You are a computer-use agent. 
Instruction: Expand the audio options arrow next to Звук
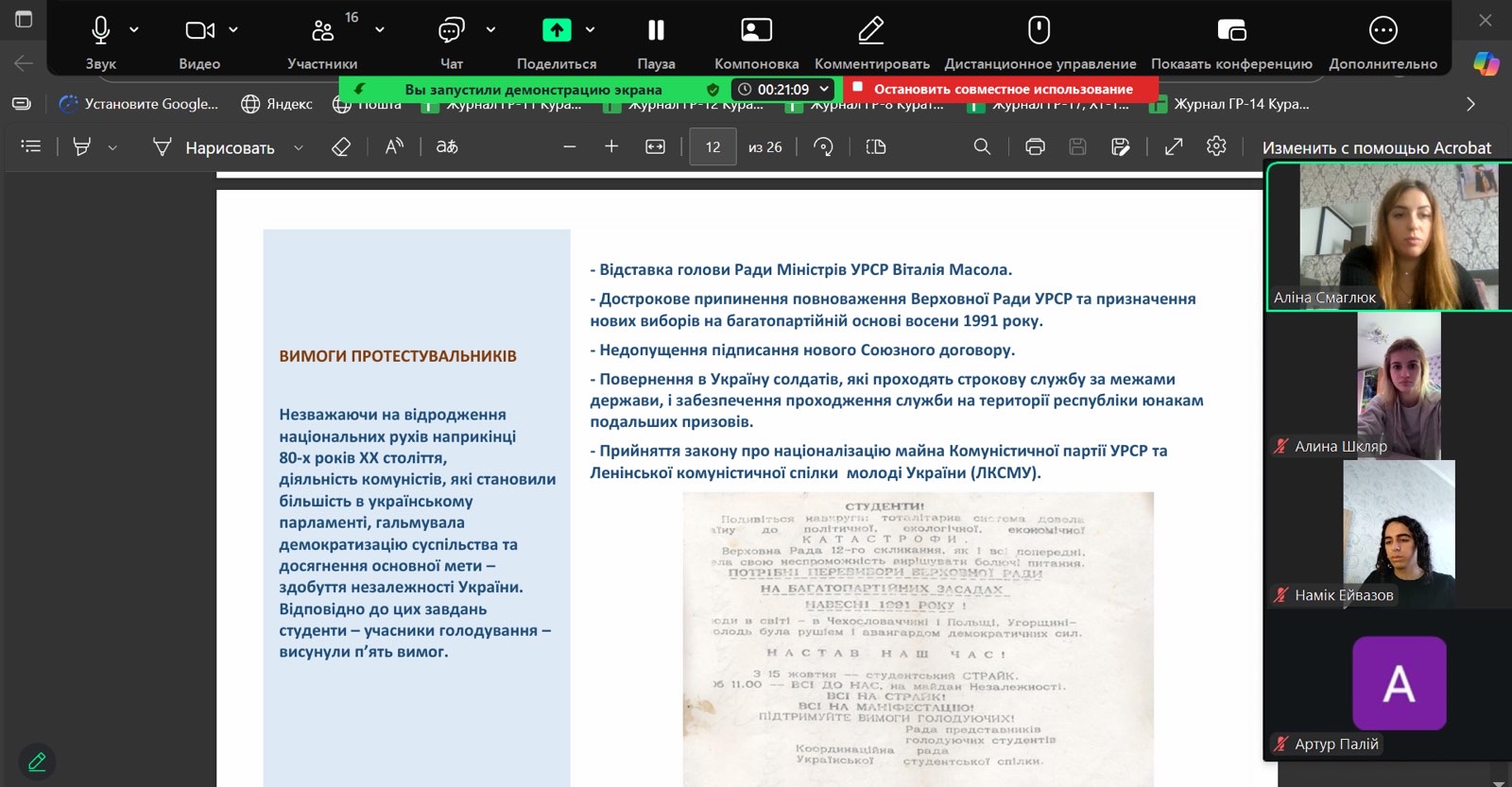click(134, 30)
